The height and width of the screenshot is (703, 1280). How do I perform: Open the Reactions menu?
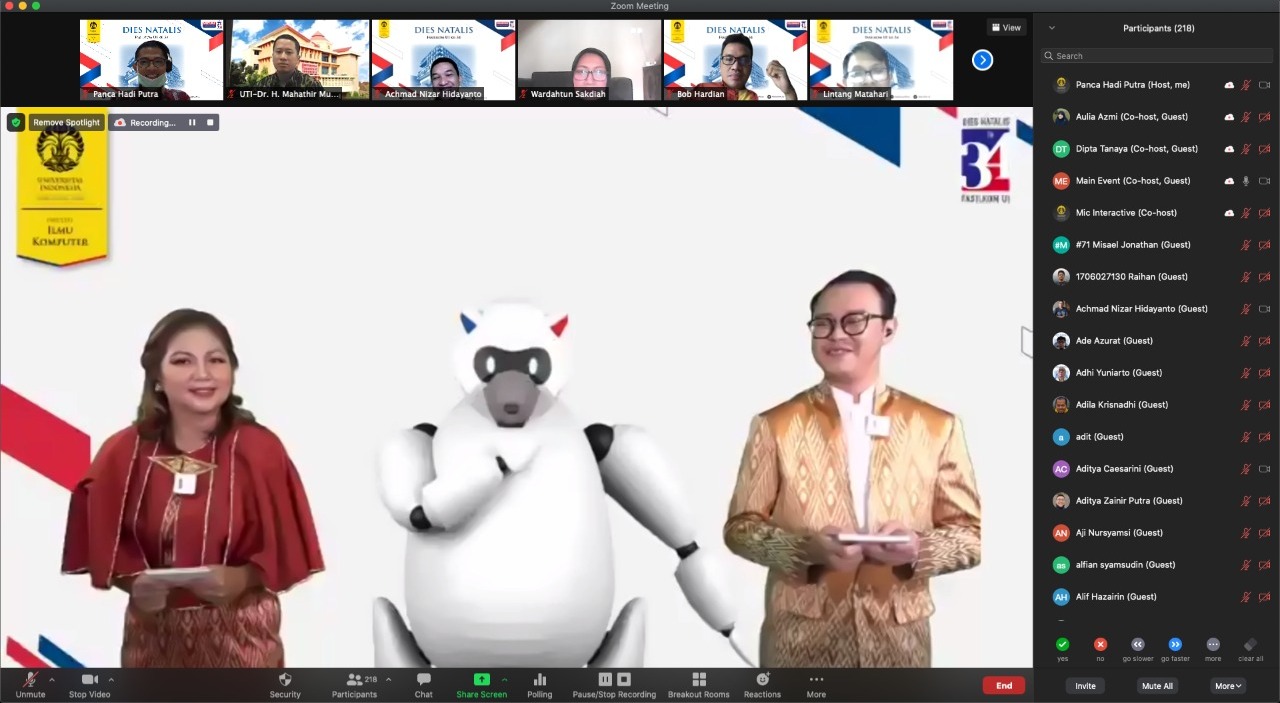pyautogui.click(x=762, y=686)
